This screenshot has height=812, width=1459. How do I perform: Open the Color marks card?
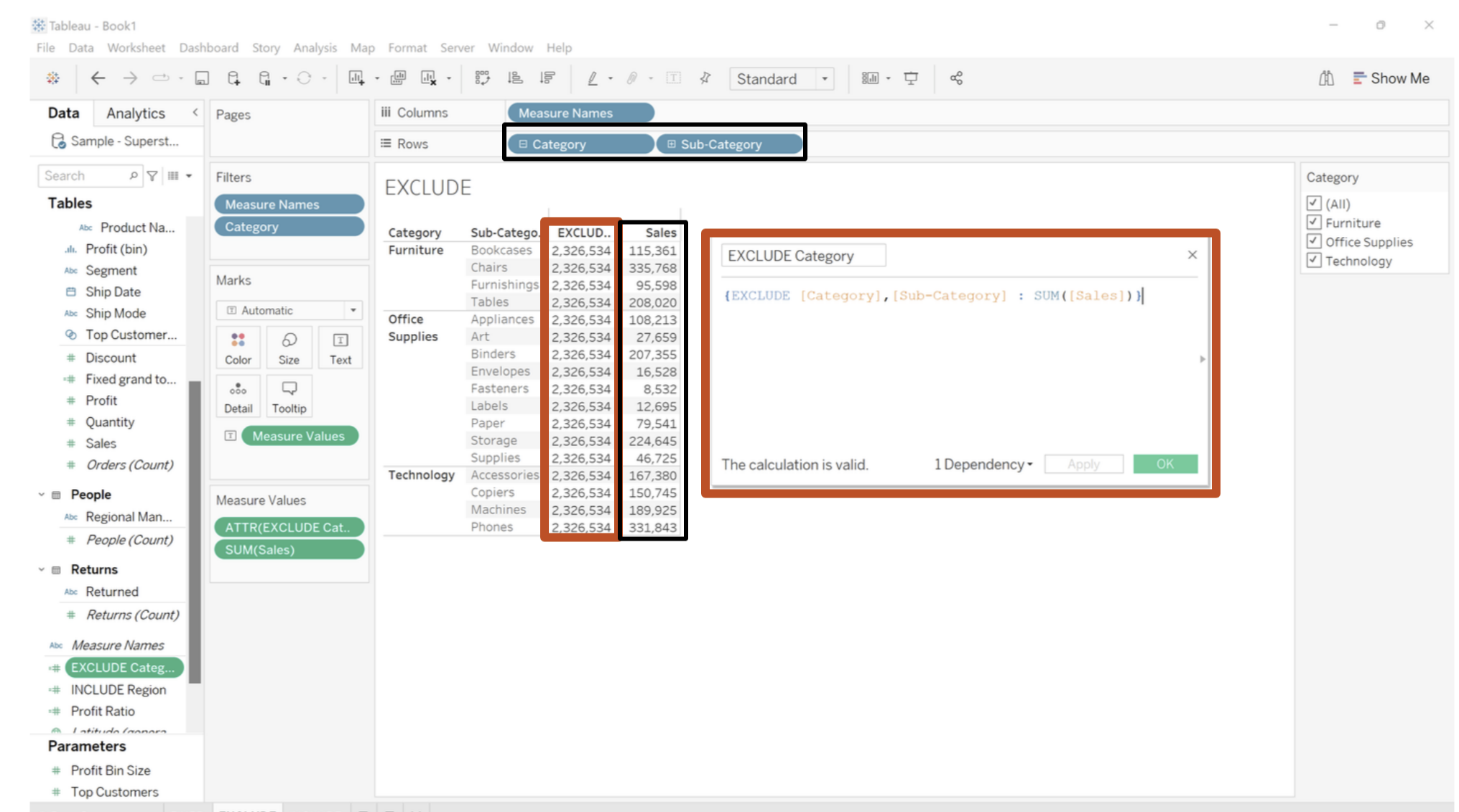point(238,348)
